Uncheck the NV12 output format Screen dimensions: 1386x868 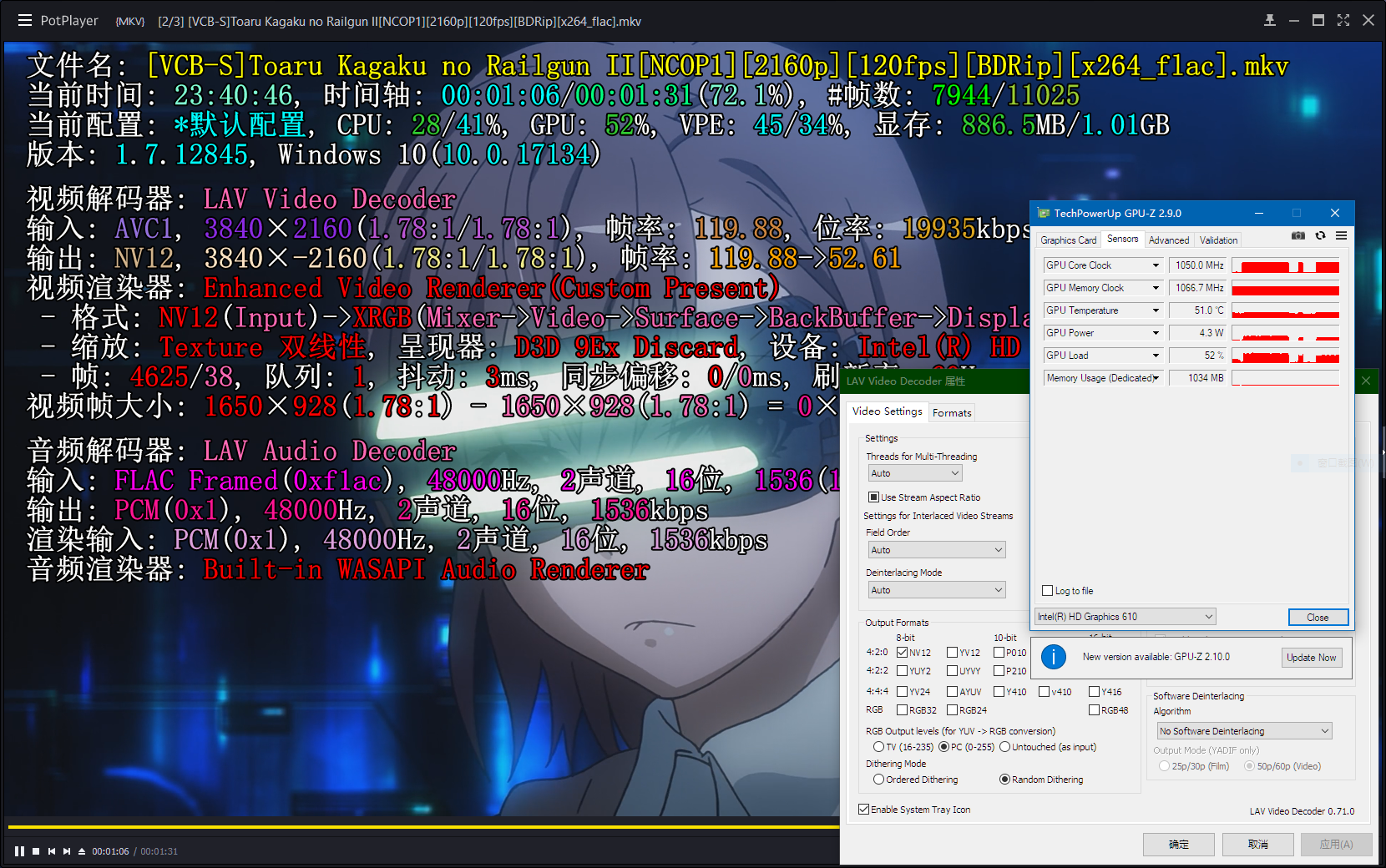click(903, 653)
